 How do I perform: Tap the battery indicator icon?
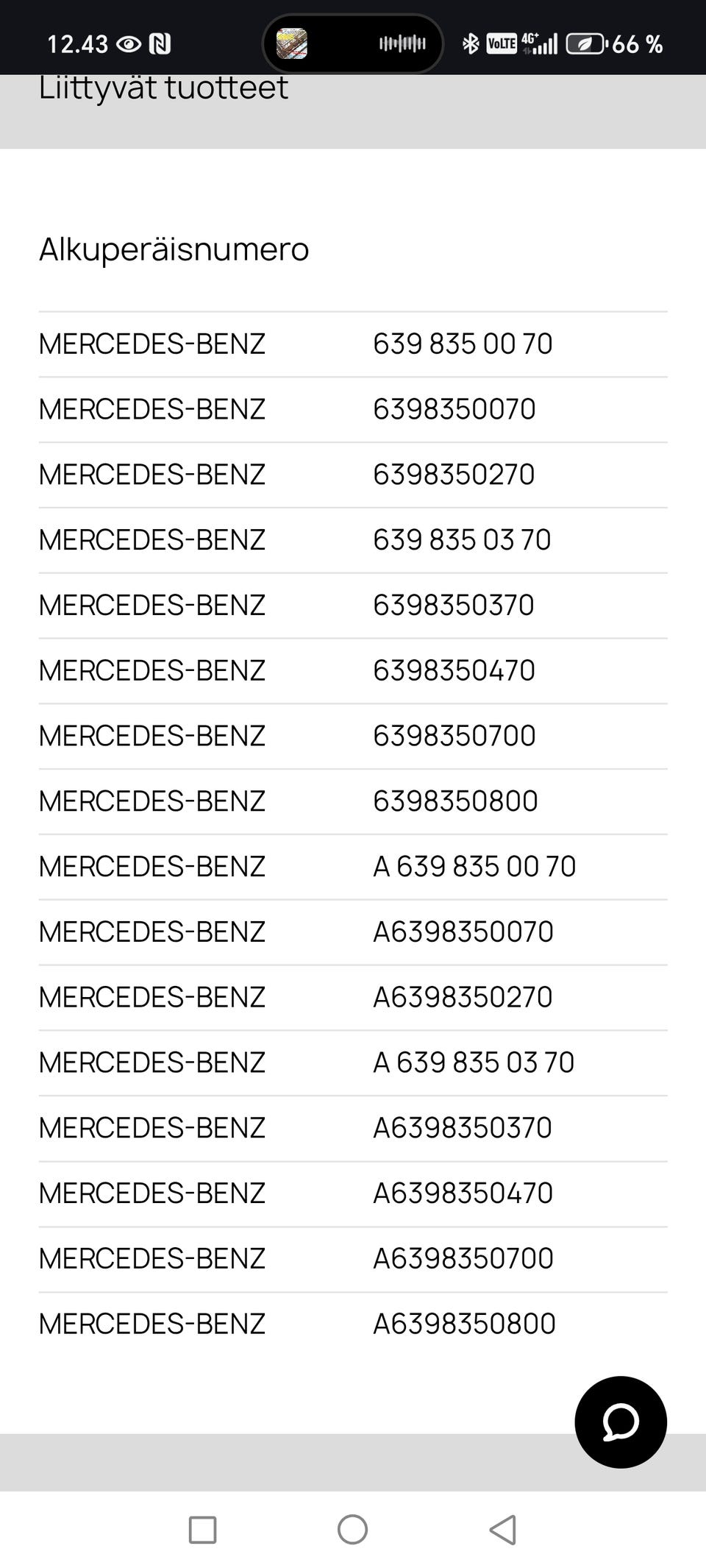(x=586, y=44)
